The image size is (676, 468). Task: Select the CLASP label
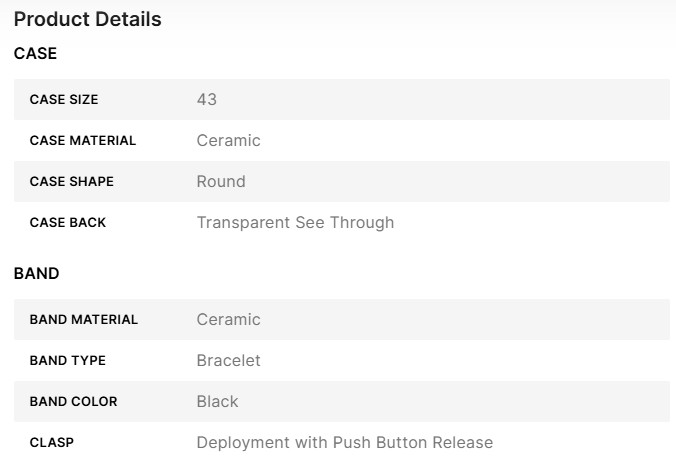point(52,443)
